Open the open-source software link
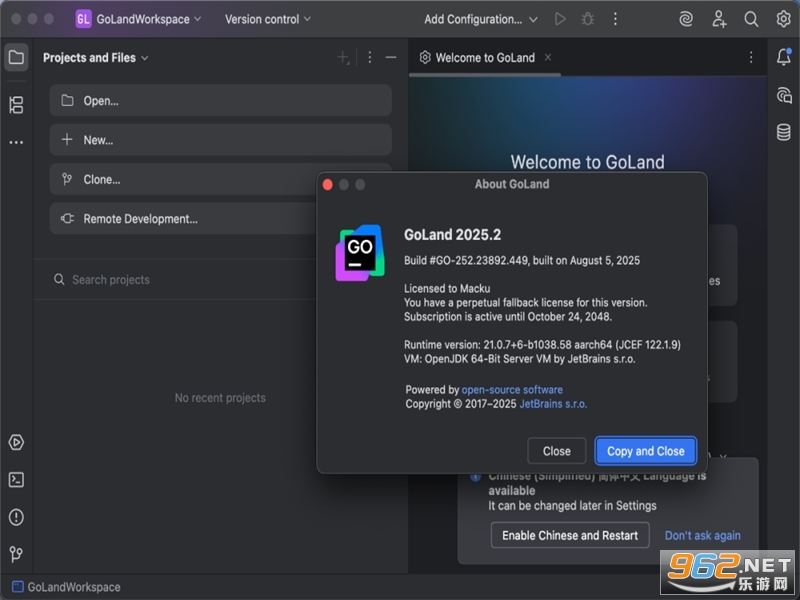The image size is (800, 600). pyautogui.click(x=512, y=390)
